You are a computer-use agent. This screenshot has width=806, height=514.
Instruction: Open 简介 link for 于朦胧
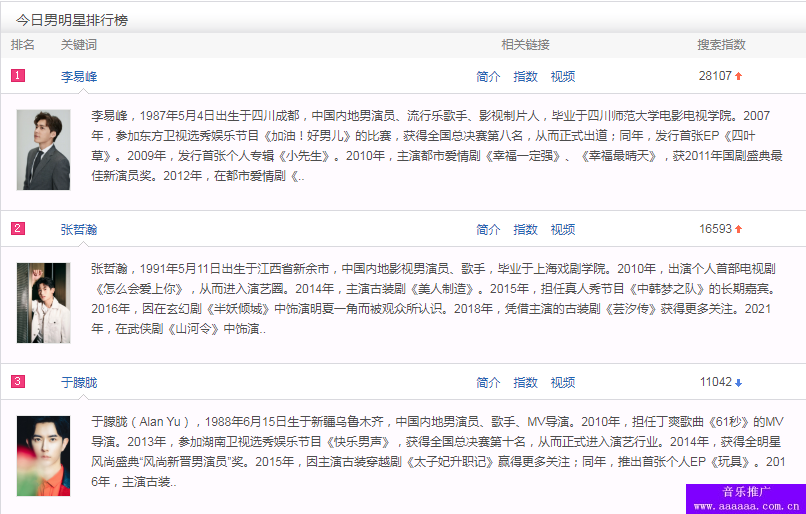click(x=488, y=382)
